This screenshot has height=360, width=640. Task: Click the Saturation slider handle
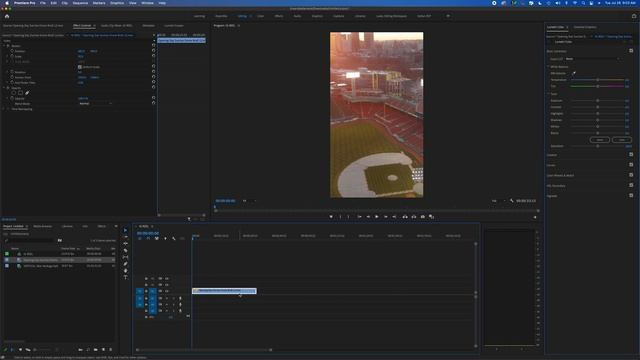[598, 146]
